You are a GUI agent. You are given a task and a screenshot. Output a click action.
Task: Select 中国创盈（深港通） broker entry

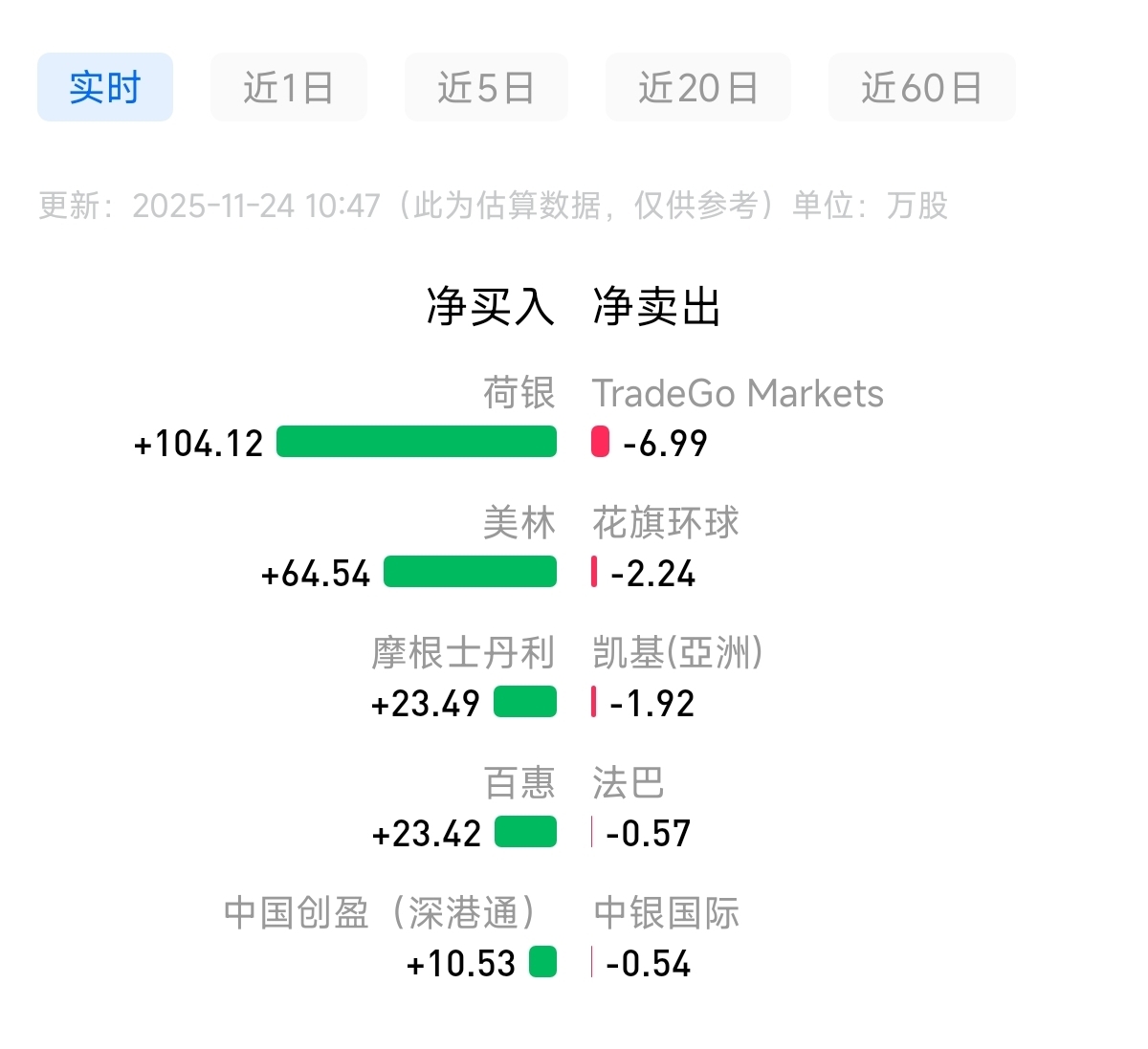pos(379,913)
